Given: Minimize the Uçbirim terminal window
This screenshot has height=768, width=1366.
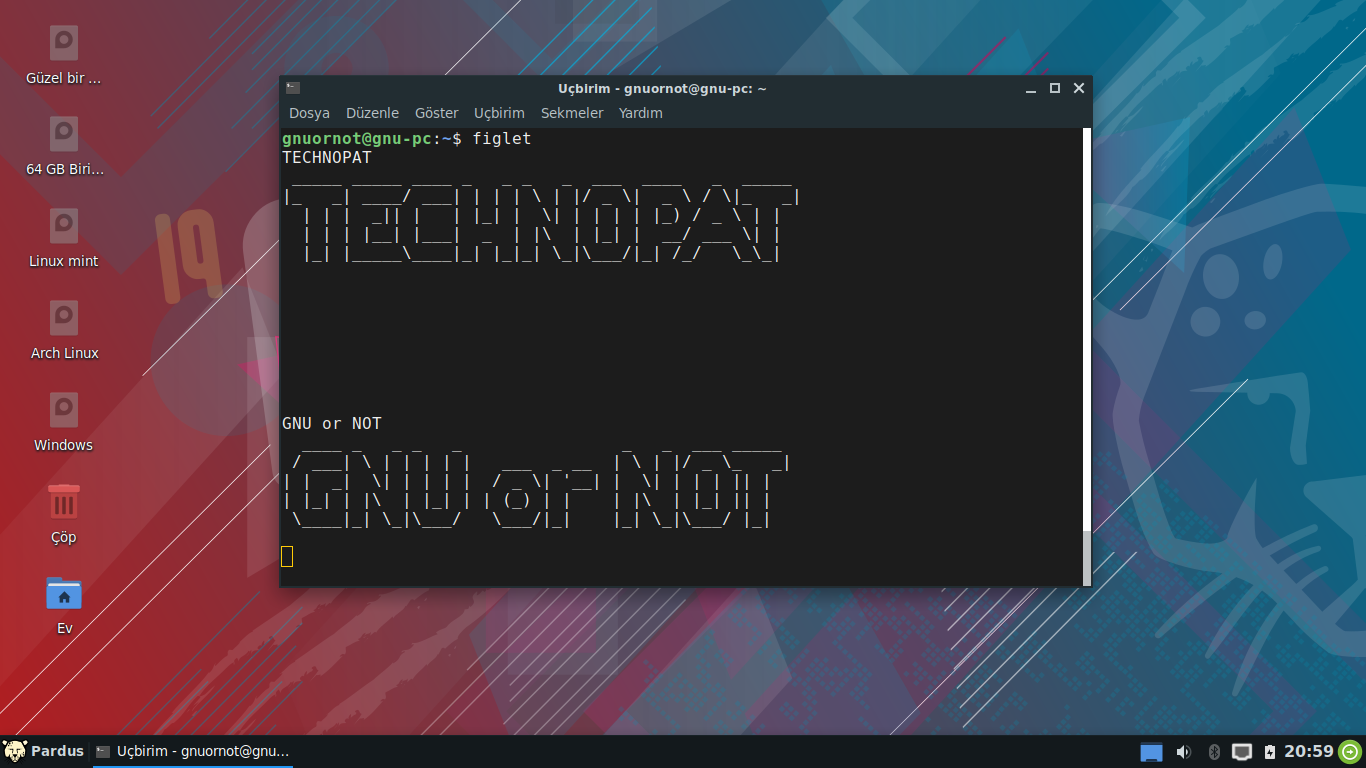Looking at the screenshot, I should [x=1031, y=89].
